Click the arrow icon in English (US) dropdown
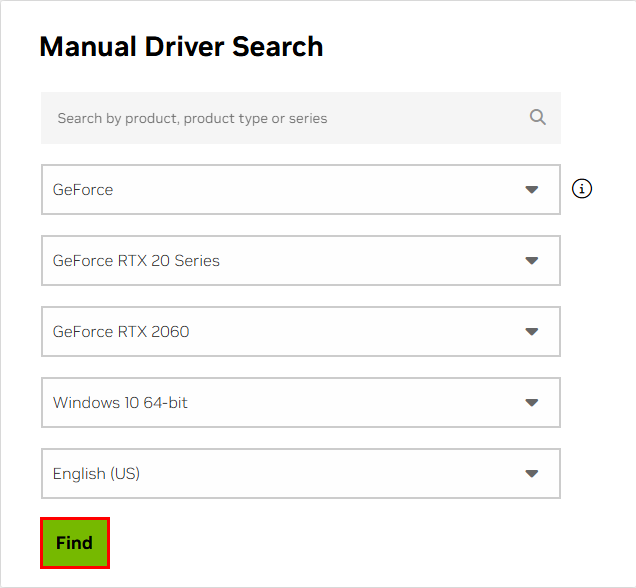This screenshot has width=636, height=588. (x=532, y=474)
